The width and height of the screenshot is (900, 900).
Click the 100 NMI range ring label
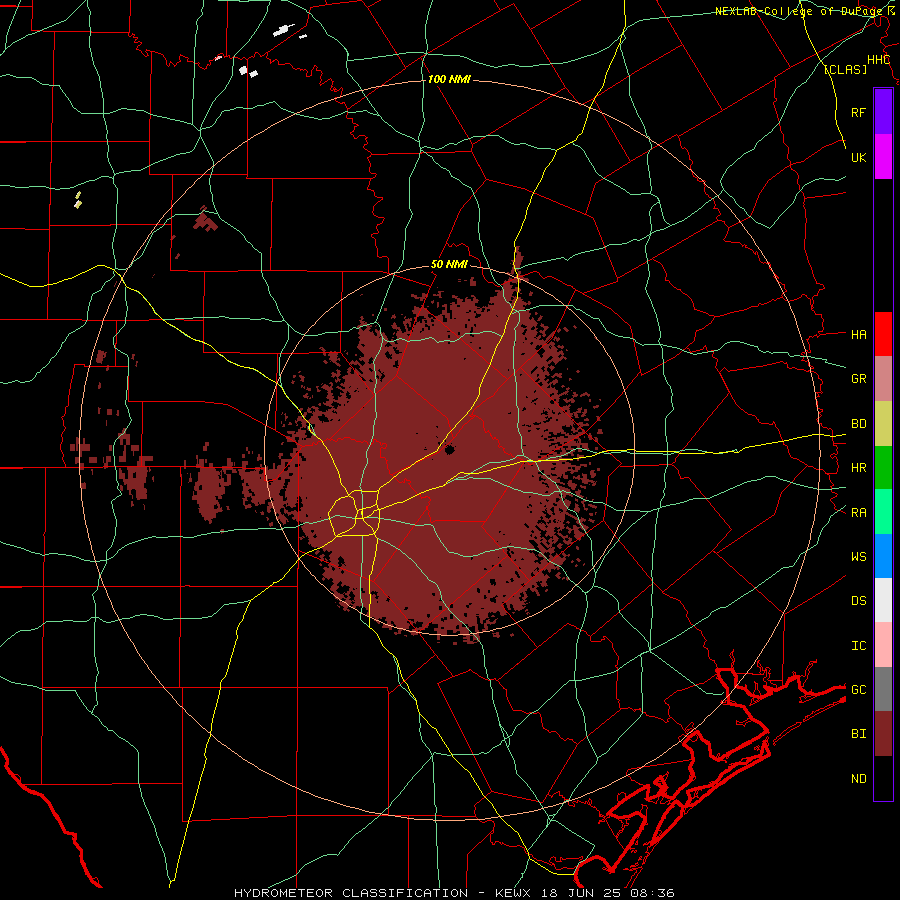[449, 79]
